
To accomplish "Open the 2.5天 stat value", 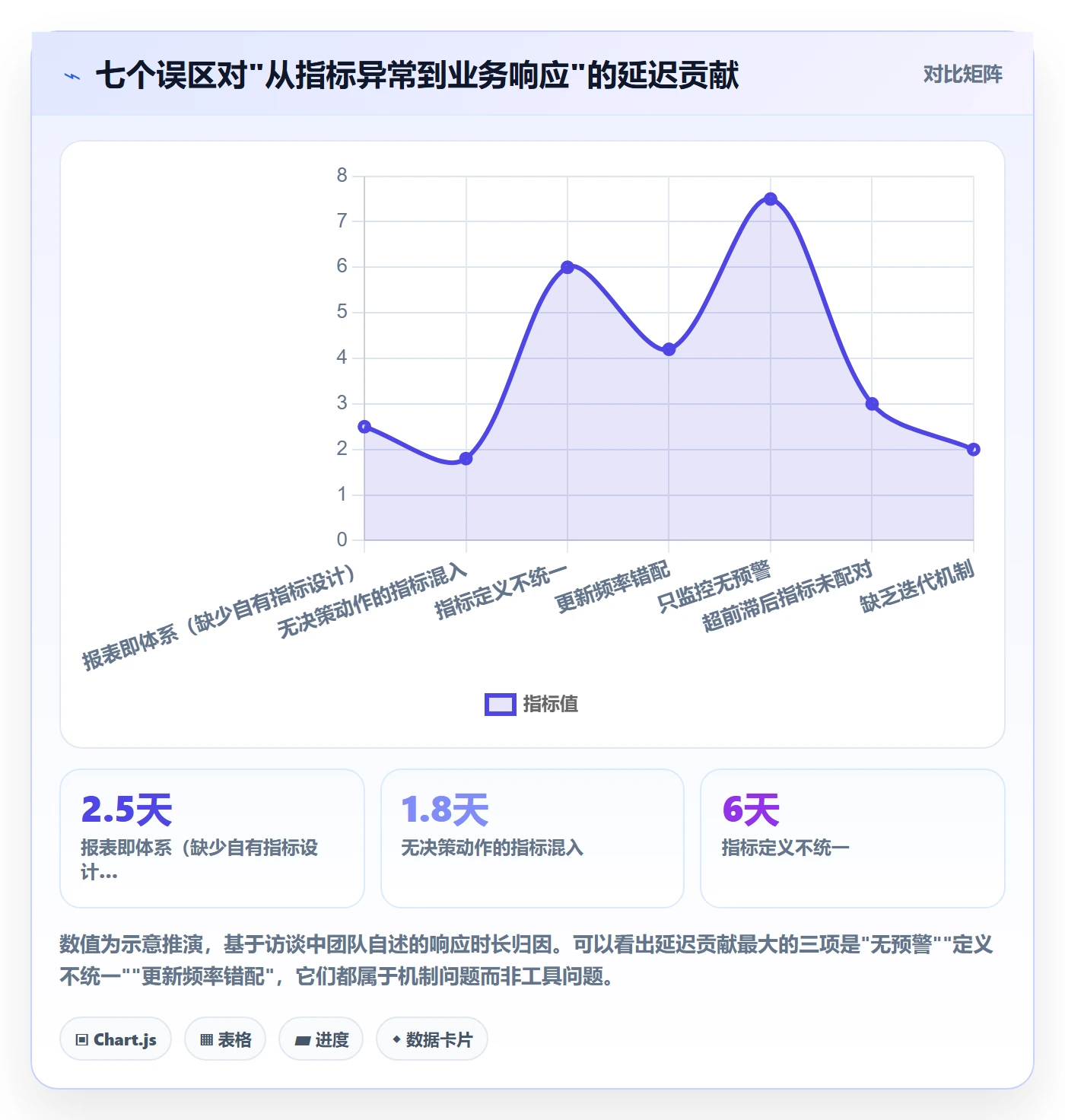I will click(x=127, y=810).
